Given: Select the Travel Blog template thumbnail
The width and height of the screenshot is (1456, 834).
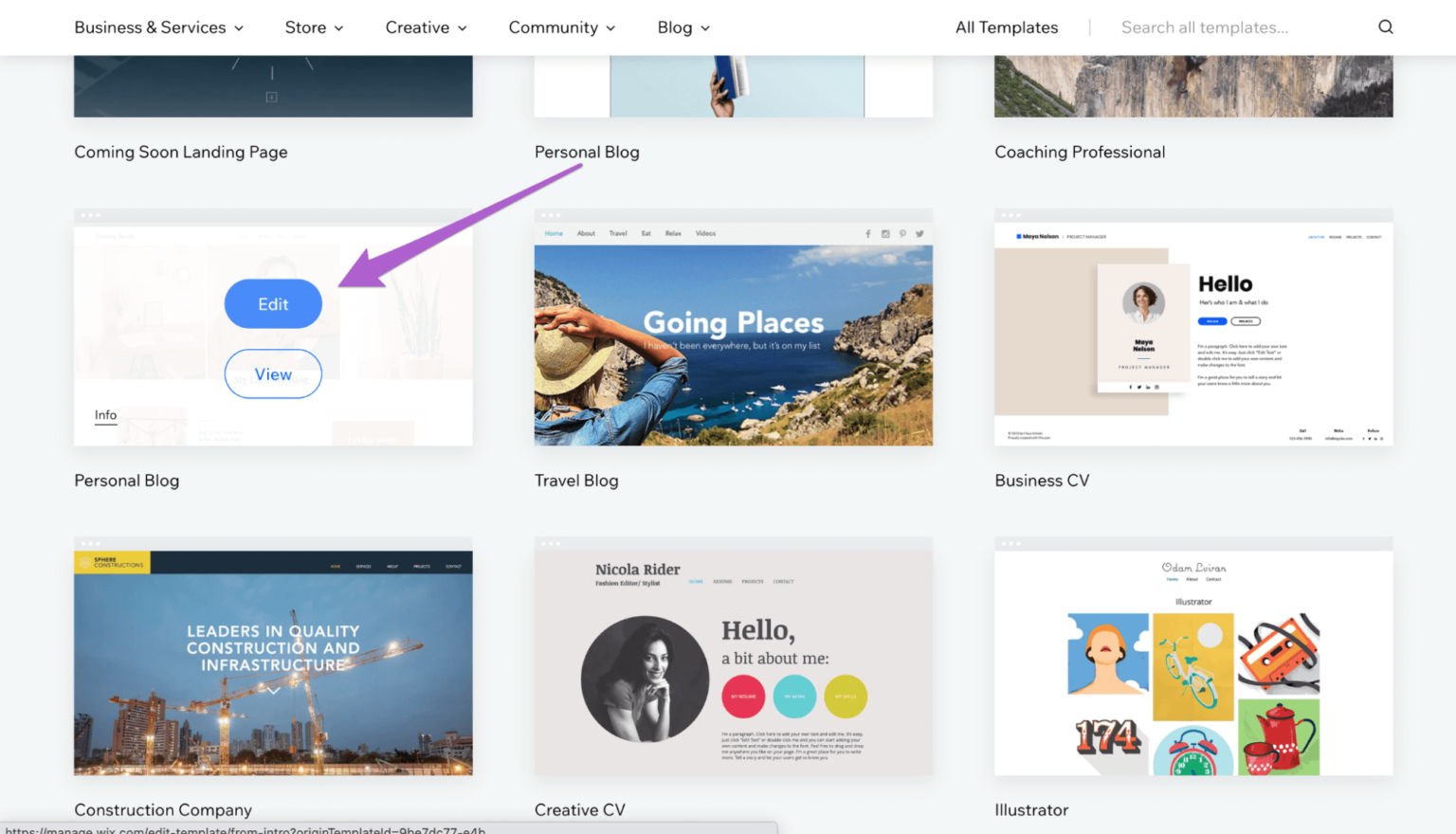Looking at the screenshot, I should (x=733, y=344).
